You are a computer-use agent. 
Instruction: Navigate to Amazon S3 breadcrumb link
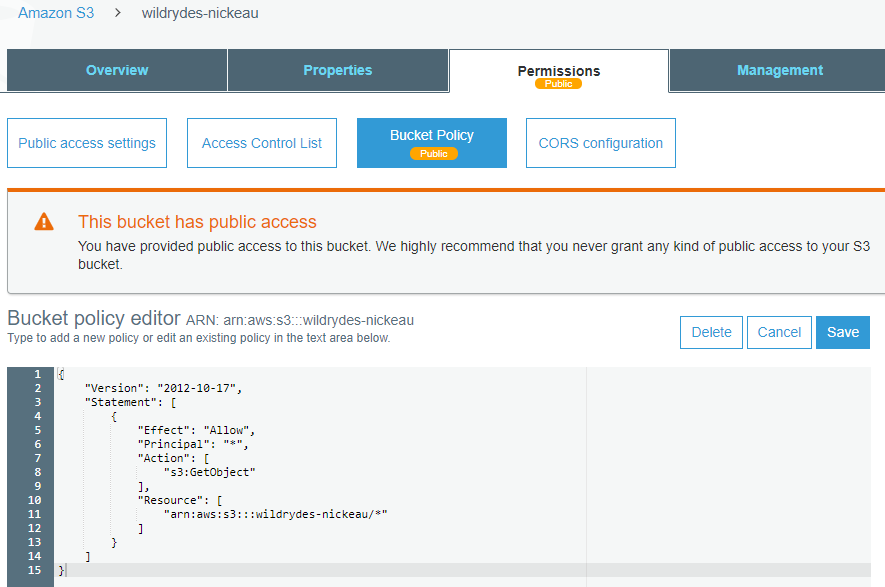click(56, 13)
